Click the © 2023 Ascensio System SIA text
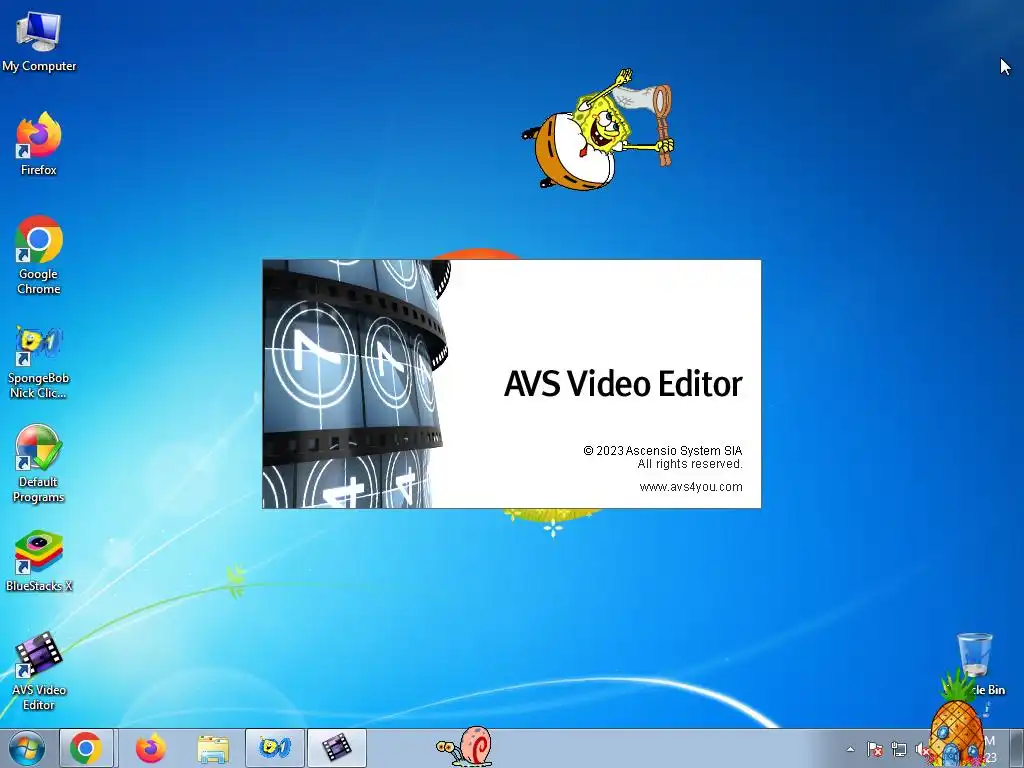The image size is (1024, 768). [662, 451]
